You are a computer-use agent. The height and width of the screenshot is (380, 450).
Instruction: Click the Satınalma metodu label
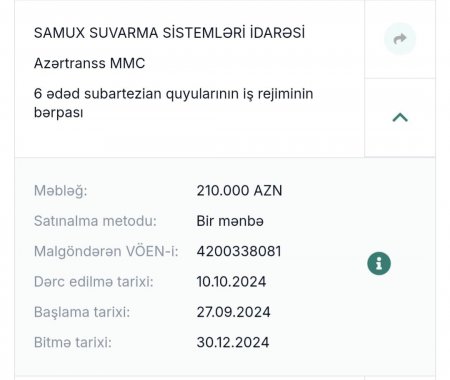pyautogui.click(x=95, y=221)
